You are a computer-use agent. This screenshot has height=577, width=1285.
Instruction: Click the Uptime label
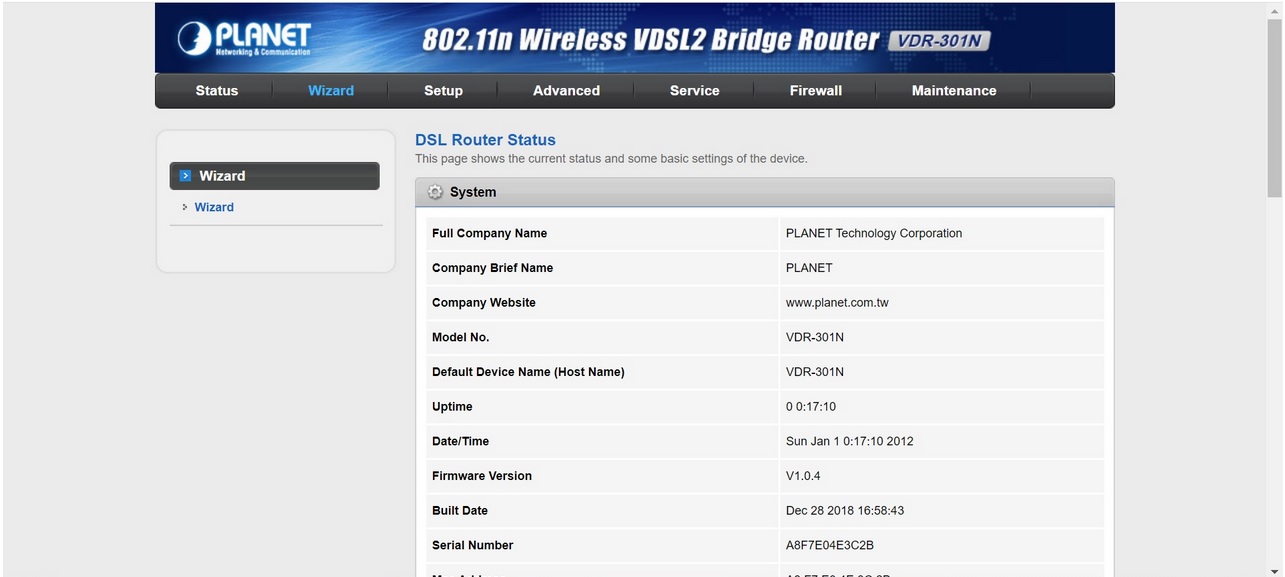[452, 407]
